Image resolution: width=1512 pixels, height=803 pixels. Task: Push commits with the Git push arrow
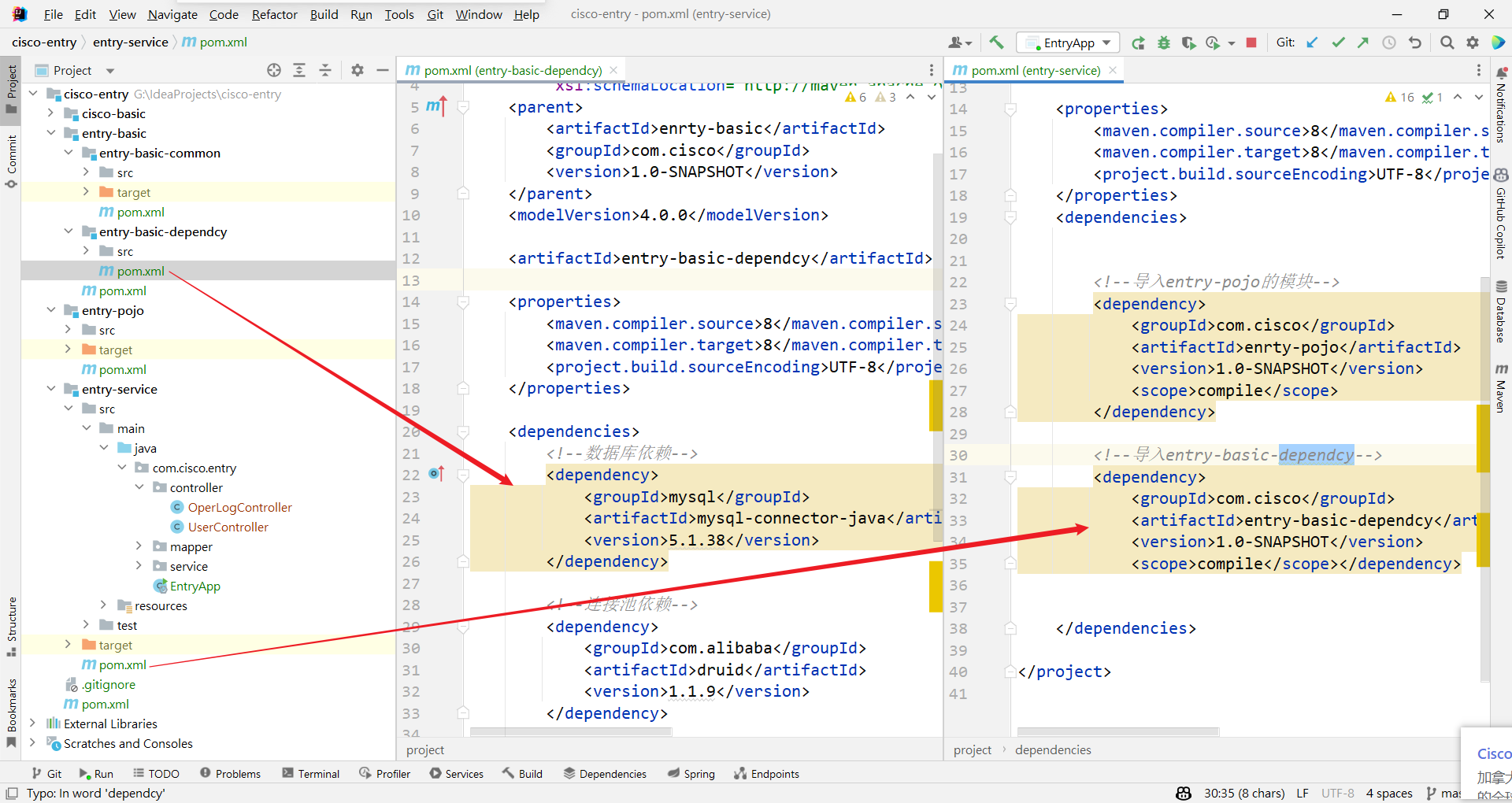(x=1363, y=43)
